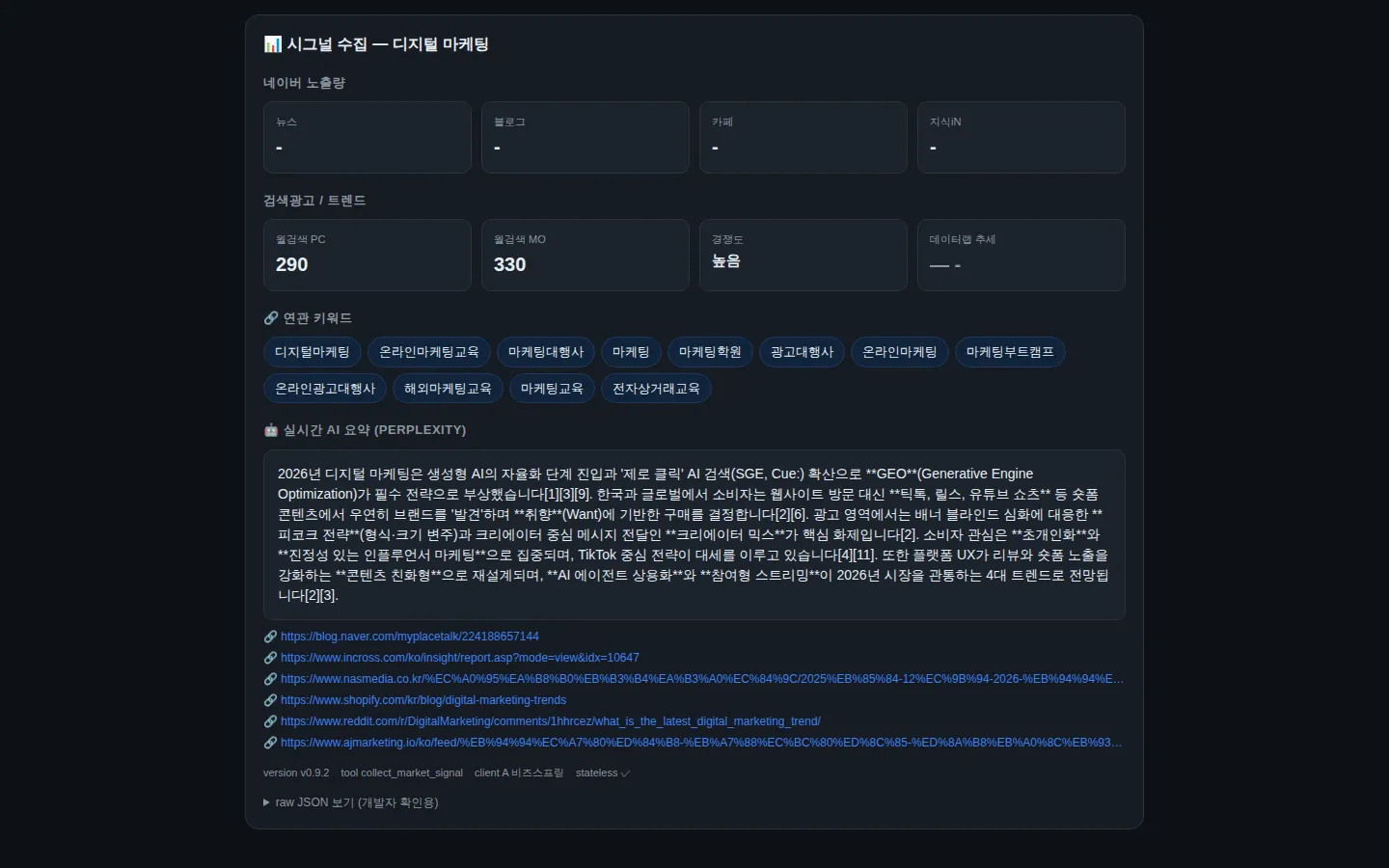The width and height of the screenshot is (1389, 868).
Task: Select the 디지털마케팅 keyword chip
Action: 313,352
